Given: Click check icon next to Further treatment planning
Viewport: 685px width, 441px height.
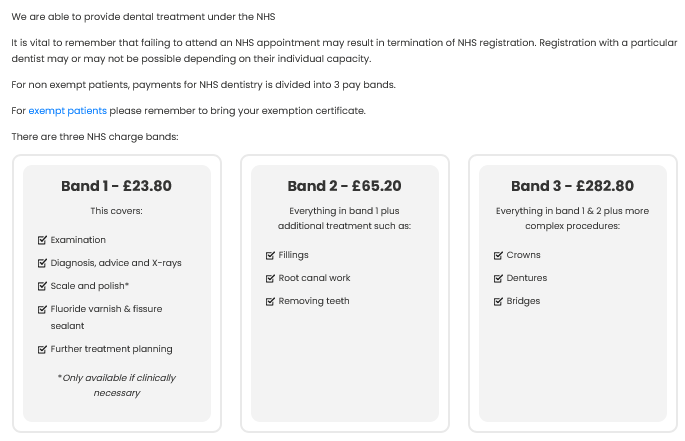Looking at the screenshot, I should pyautogui.click(x=42, y=349).
